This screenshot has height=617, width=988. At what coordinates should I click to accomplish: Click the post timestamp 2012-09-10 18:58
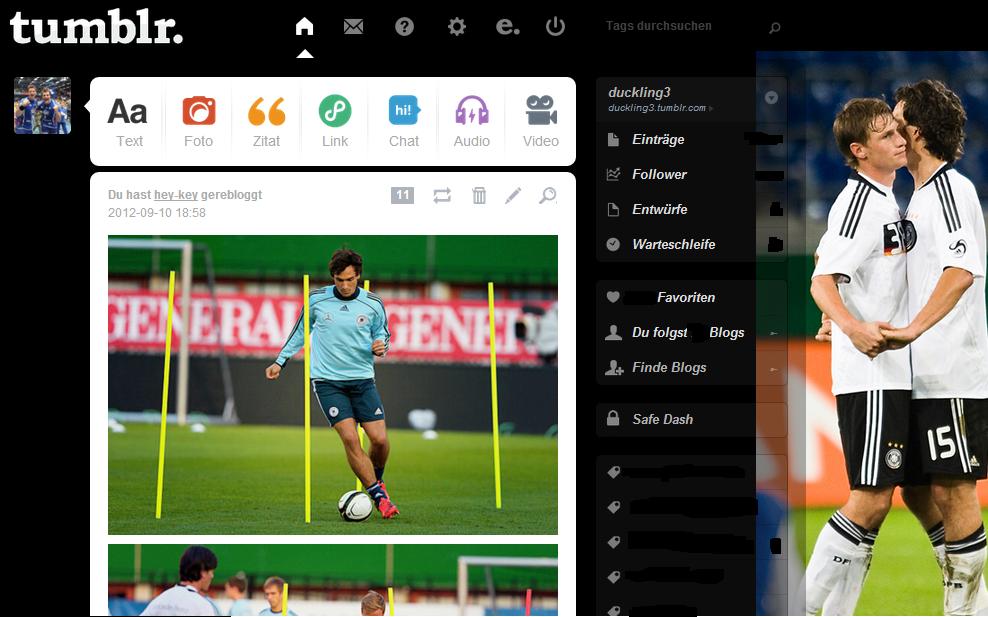157,212
